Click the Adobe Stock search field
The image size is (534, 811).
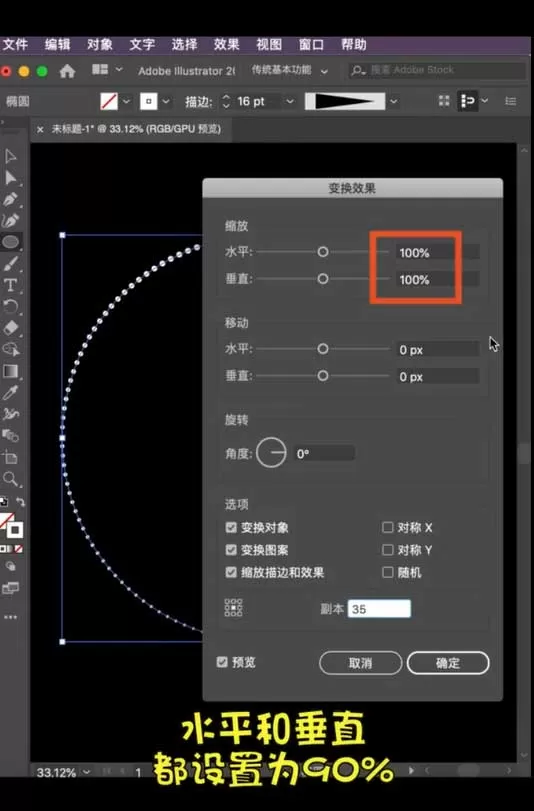pyautogui.click(x=437, y=70)
